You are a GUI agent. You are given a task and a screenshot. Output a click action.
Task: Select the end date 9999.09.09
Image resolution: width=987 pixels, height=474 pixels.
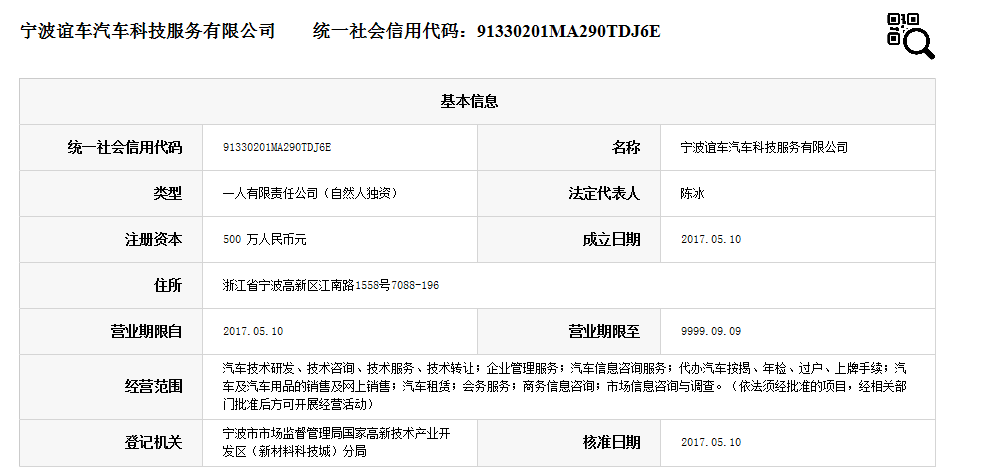711,331
